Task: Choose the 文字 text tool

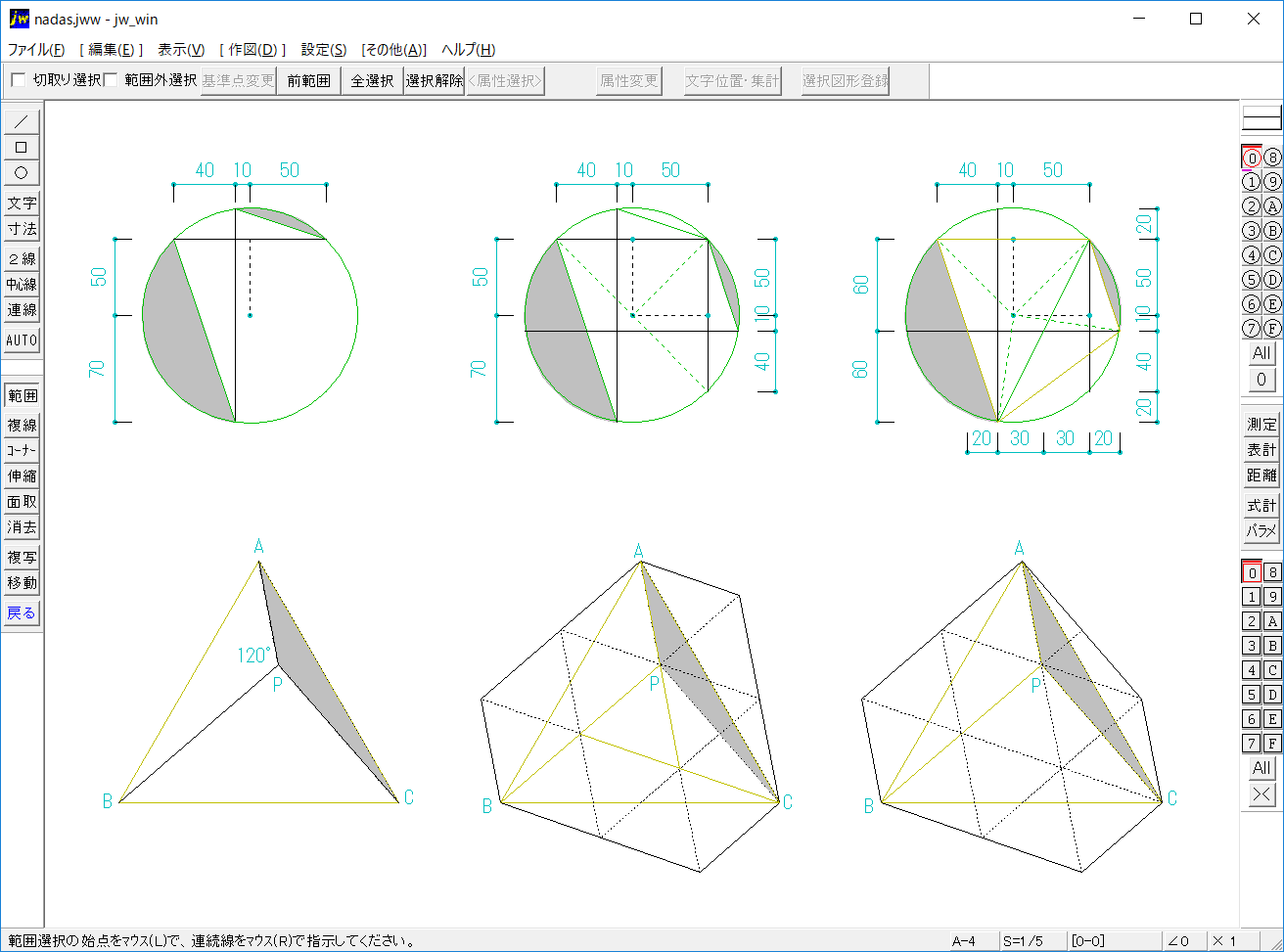Action: (x=22, y=204)
